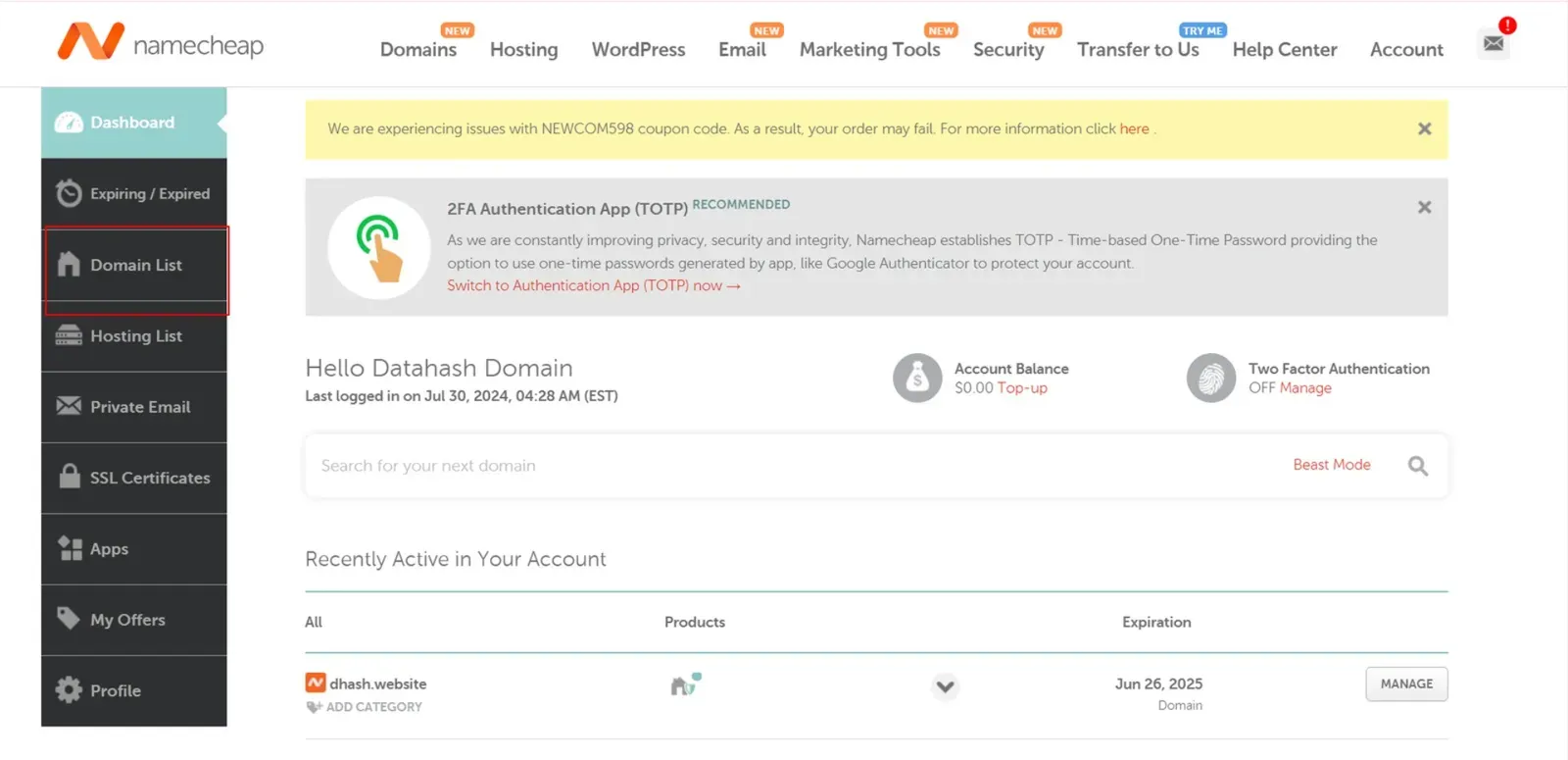Open the mail notifications envelope icon
1568x760 pixels.
click(x=1494, y=43)
